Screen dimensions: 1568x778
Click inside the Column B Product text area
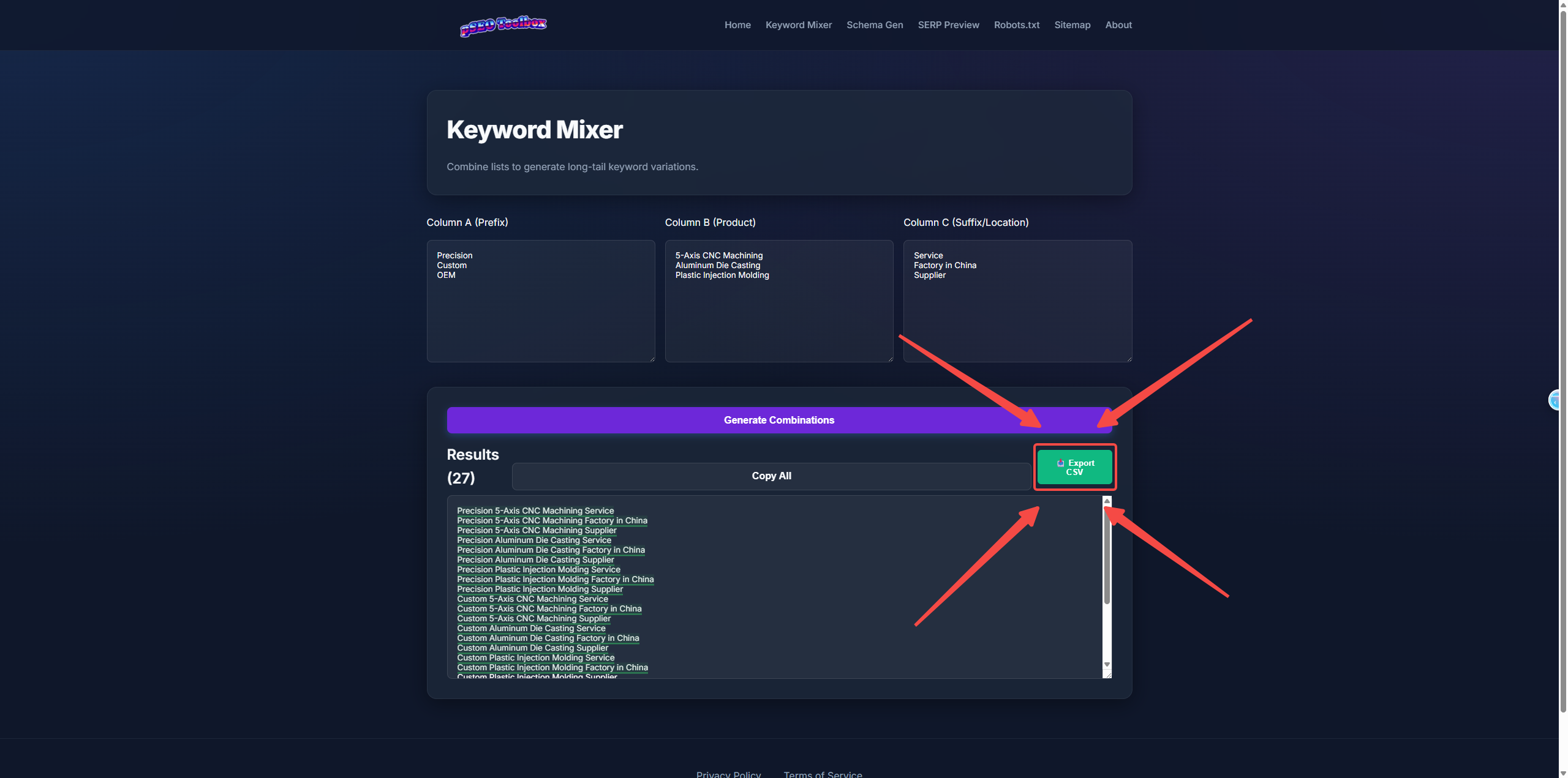pyautogui.click(x=778, y=300)
